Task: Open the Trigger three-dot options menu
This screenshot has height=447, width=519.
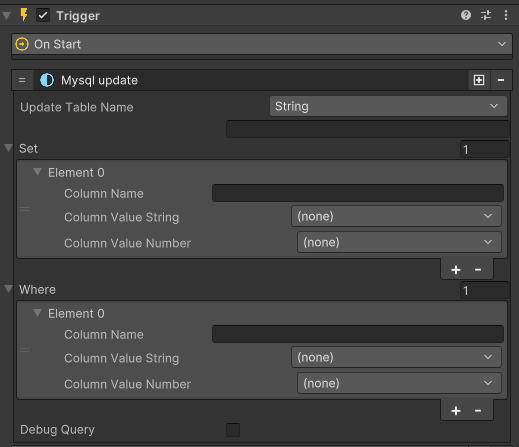Action: pos(506,15)
